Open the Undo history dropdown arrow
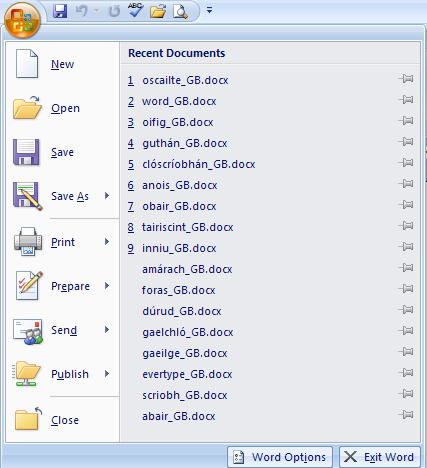Viewport: 427px width, 468px height. pos(97,11)
